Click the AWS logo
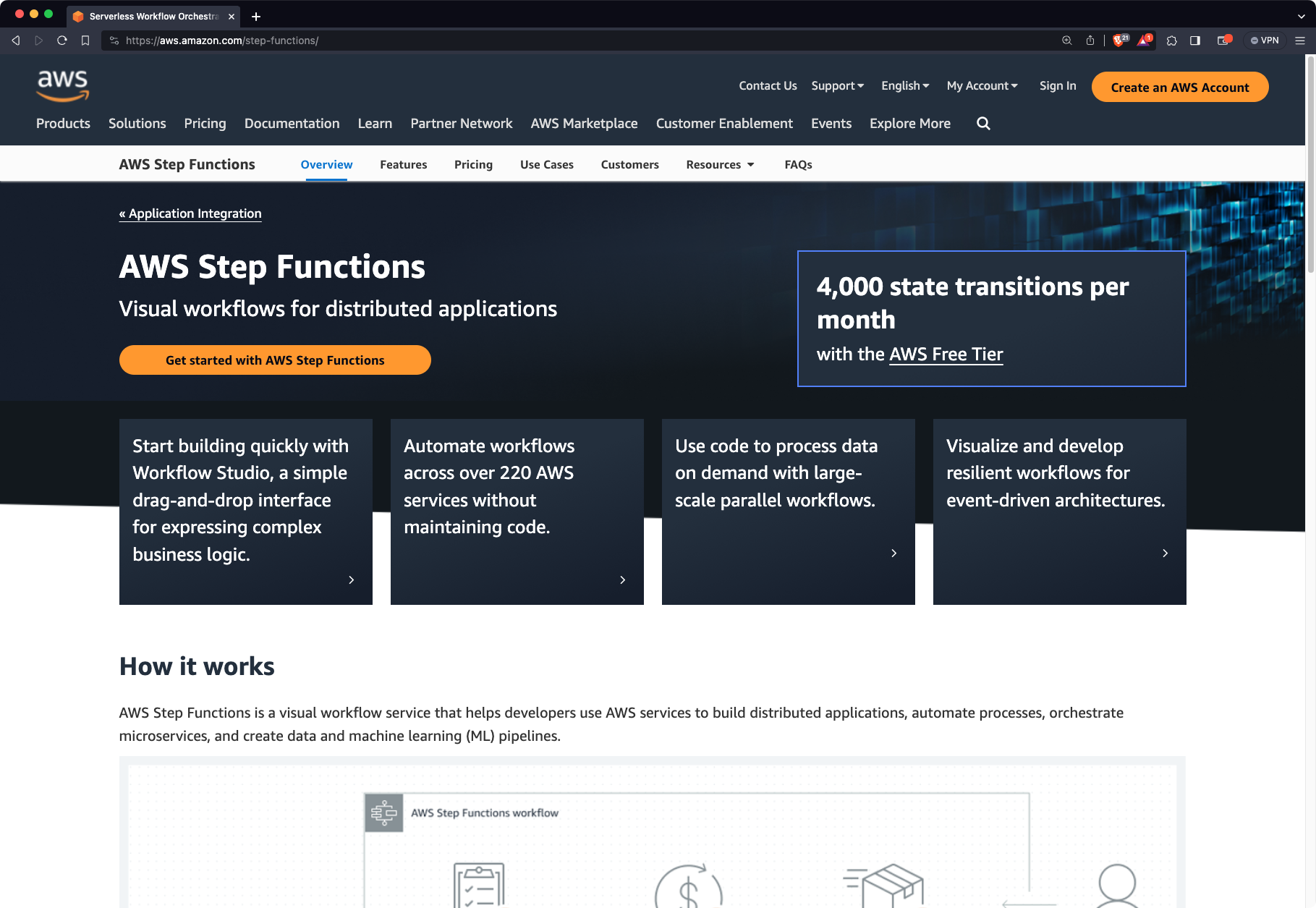The width and height of the screenshot is (1316, 908). 62,85
